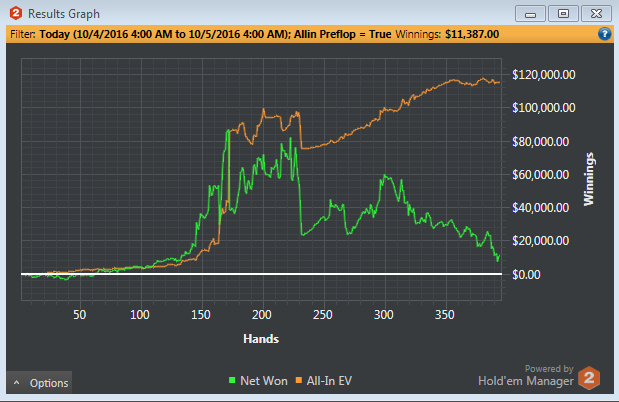Select the $80,000.00 axis label
The image size is (619, 402).
pyautogui.click(x=540, y=141)
